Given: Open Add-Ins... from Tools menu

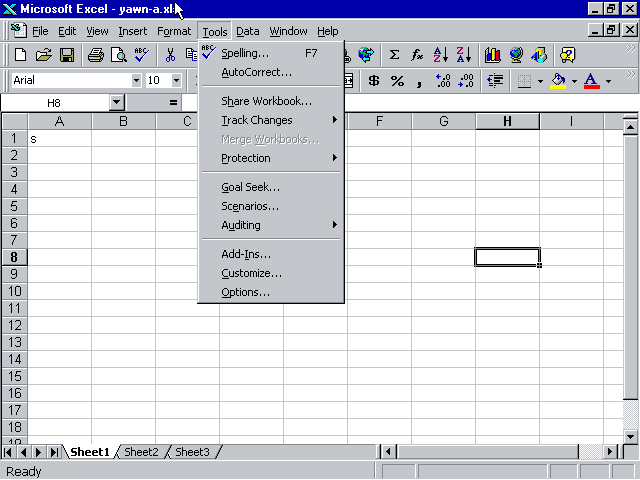Looking at the screenshot, I should tap(271, 254).
